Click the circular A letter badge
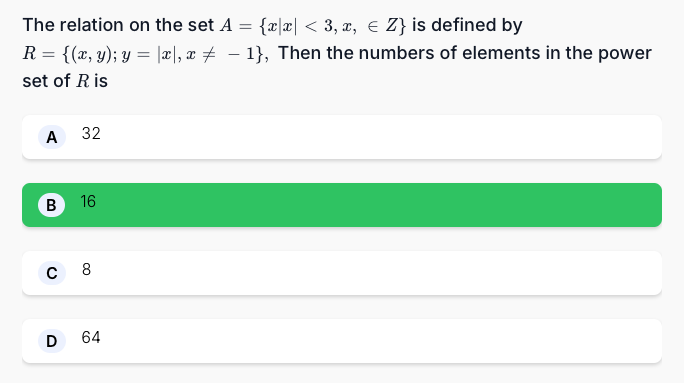 tap(52, 137)
